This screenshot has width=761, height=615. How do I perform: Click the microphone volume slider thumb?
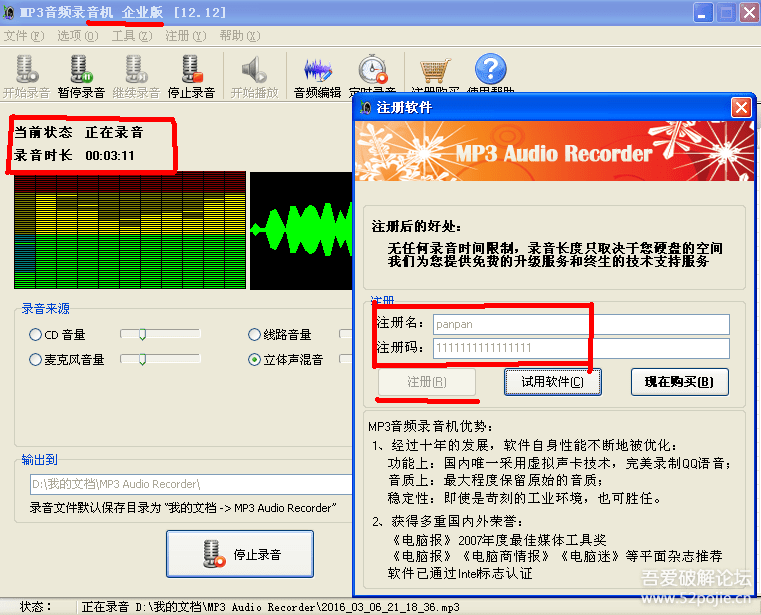pos(142,359)
